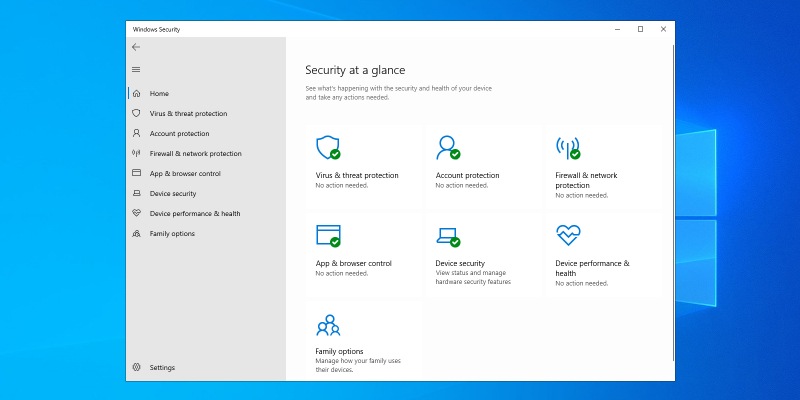Click the shield icon in sidebar
The height and width of the screenshot is (400, 800).
136,113
